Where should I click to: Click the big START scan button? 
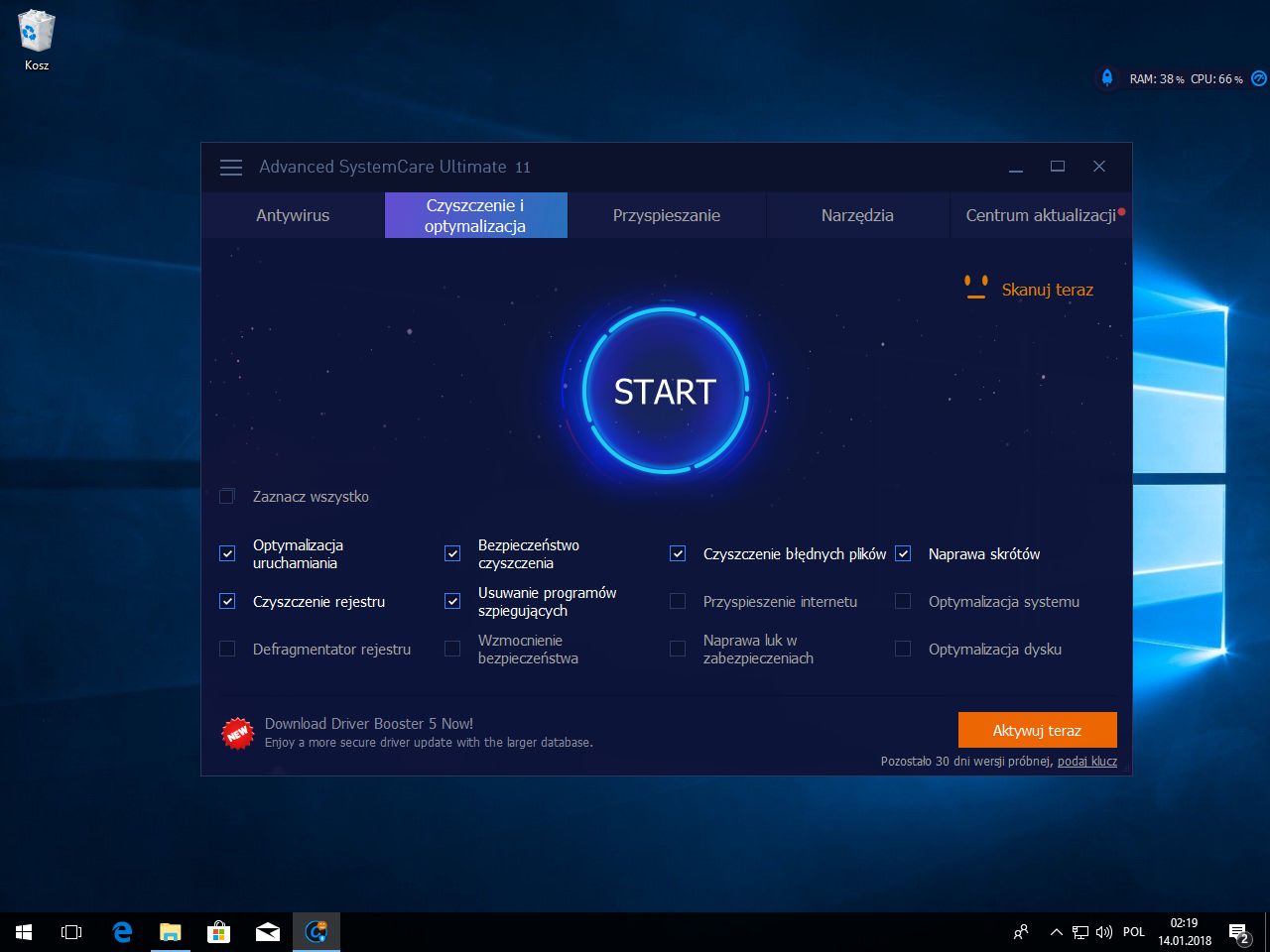coord(665,391)
